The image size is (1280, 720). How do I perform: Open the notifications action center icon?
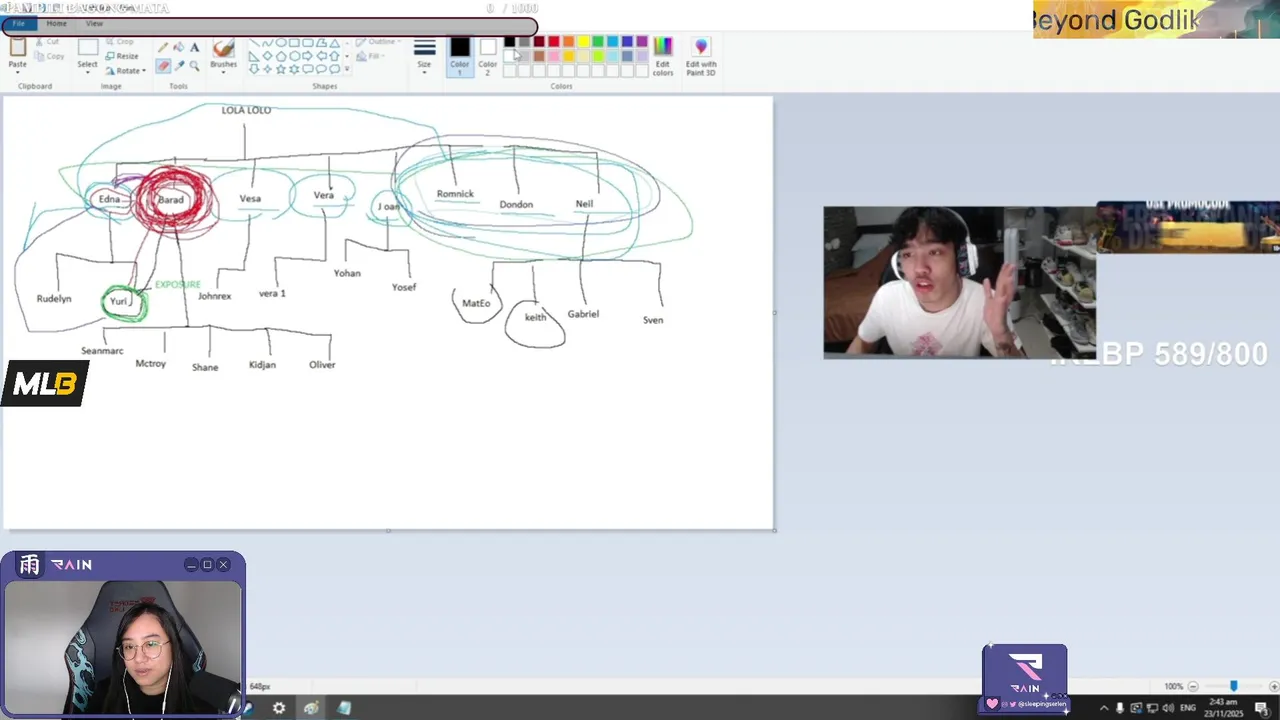pyautogui.click(x=1262, y=708)
